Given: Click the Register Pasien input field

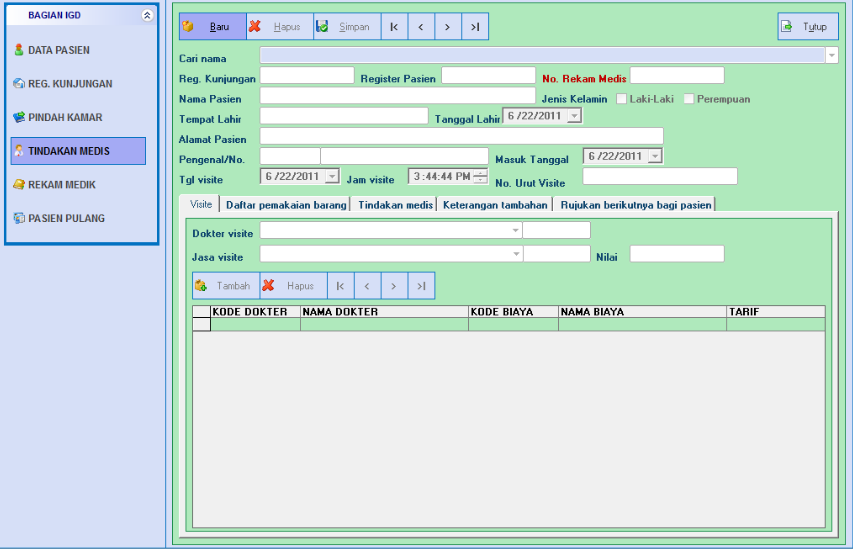Looking at the screenshot, I should click(x=489, y=75).
